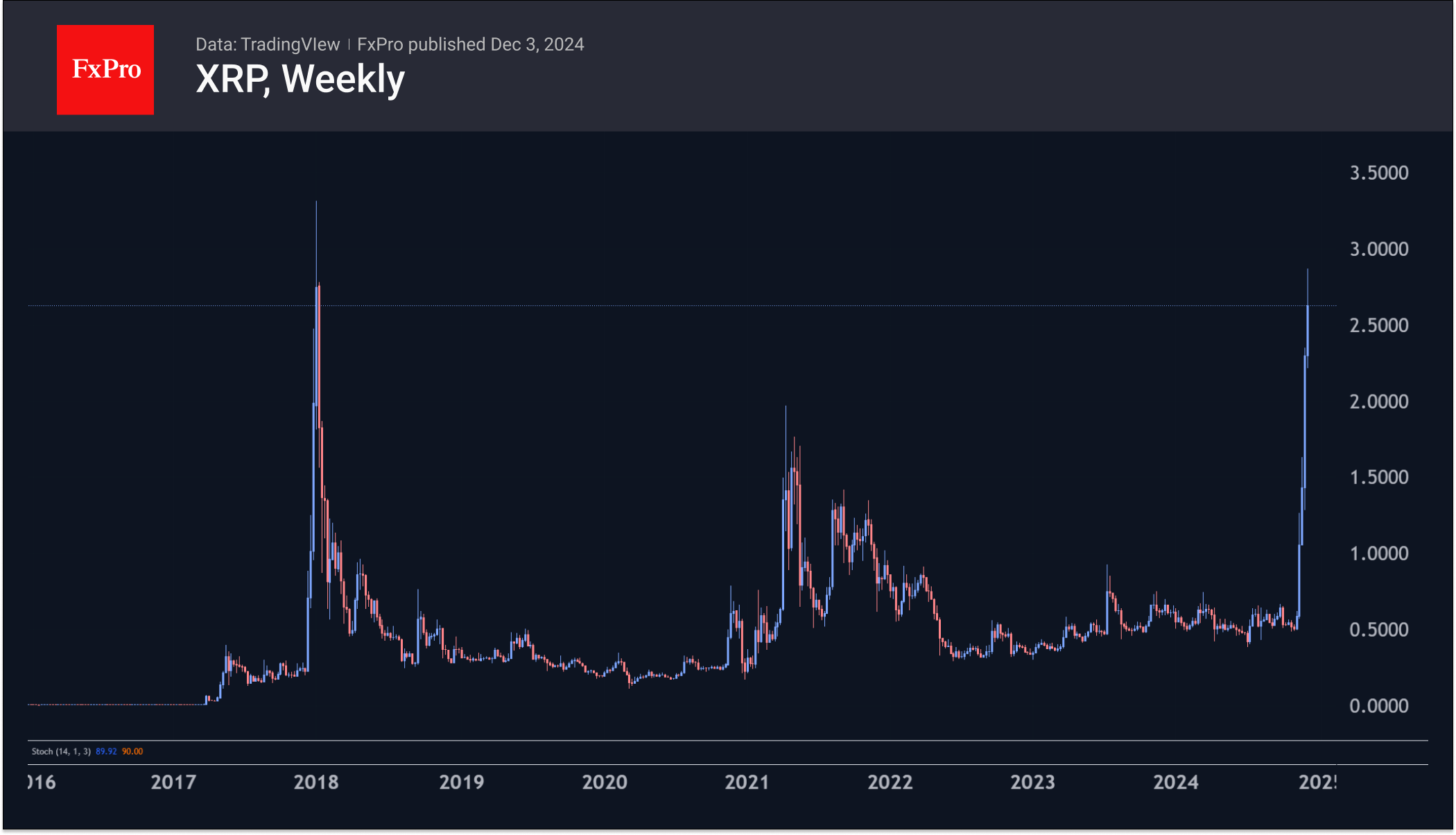Click the 2022 time axis label
This screenshot has height=835, width=1456.
pyautogui.click(x=890, y=782)
